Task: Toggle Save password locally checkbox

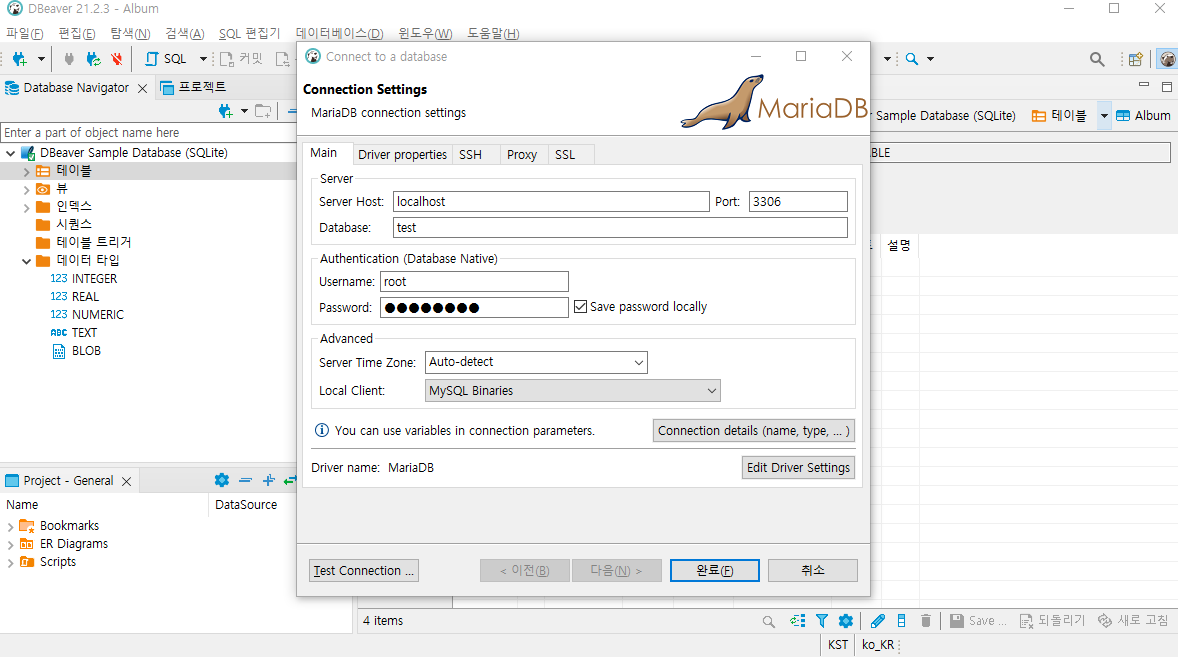Action: tap(580, 306)
